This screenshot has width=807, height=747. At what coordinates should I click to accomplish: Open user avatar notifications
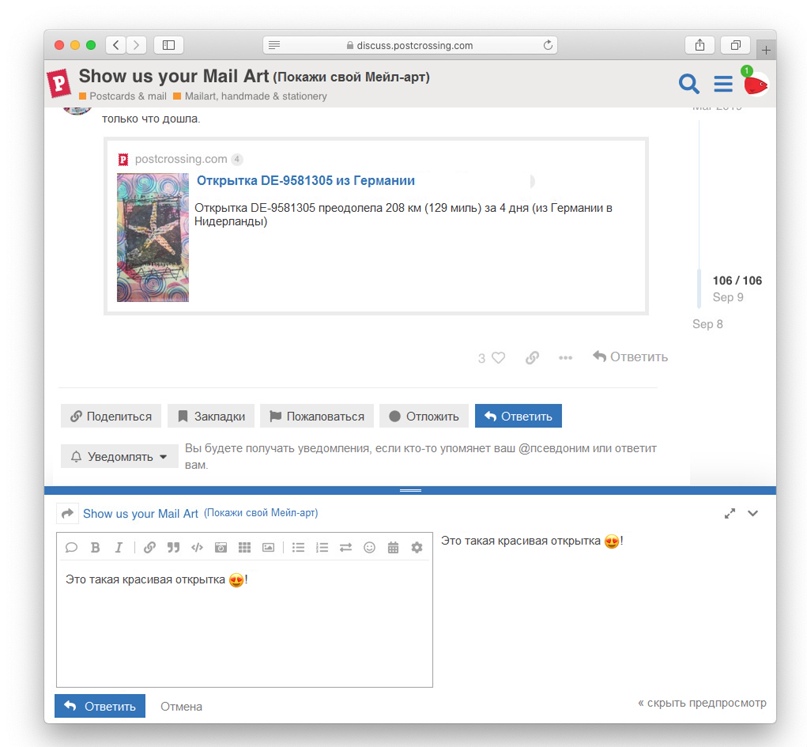click(756, 84)
